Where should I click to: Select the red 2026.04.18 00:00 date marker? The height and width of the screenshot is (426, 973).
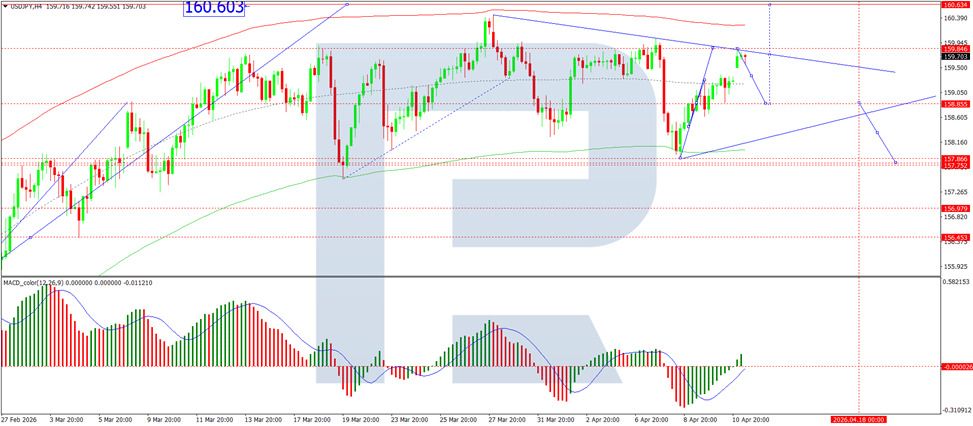[x=858, y=419]
